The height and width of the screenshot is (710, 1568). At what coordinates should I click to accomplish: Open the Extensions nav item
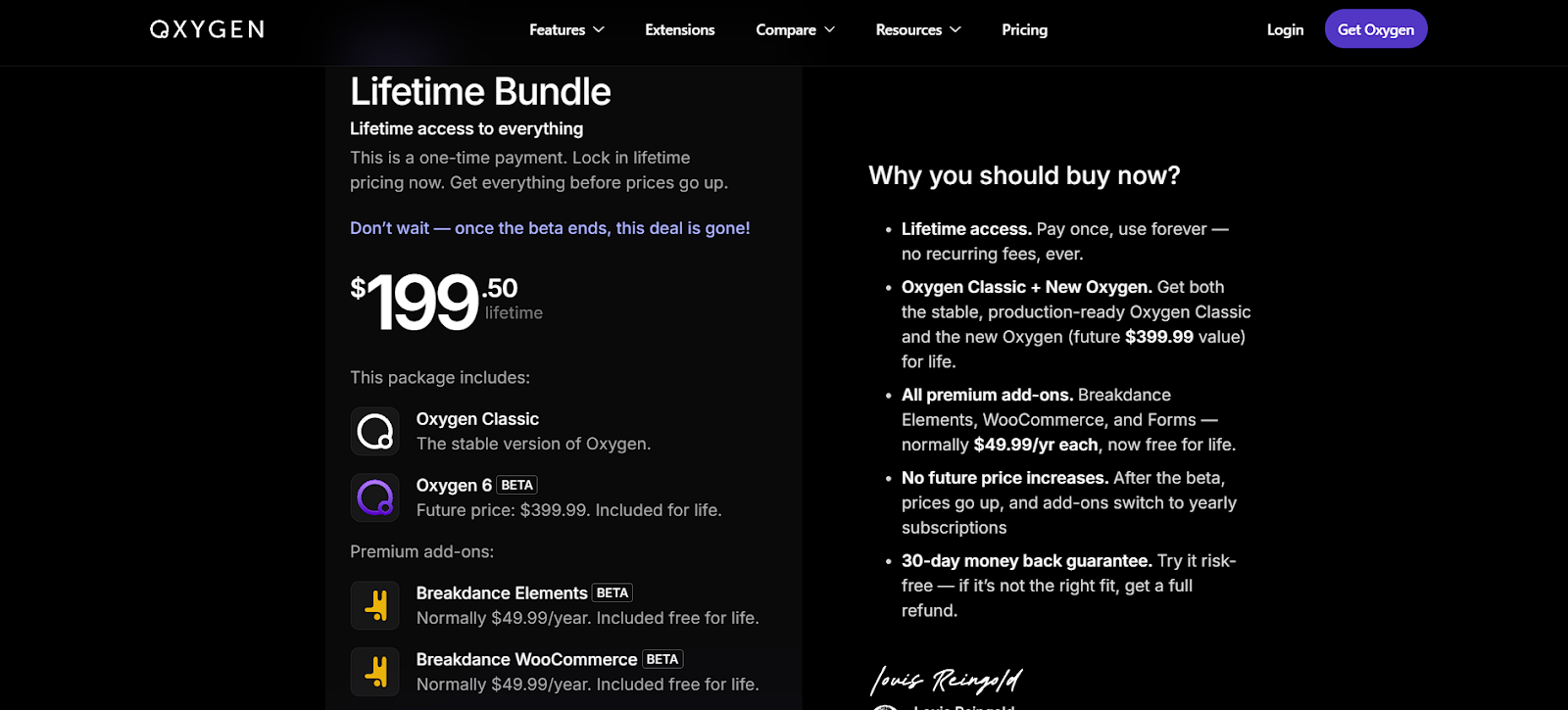tap(680, 30)
